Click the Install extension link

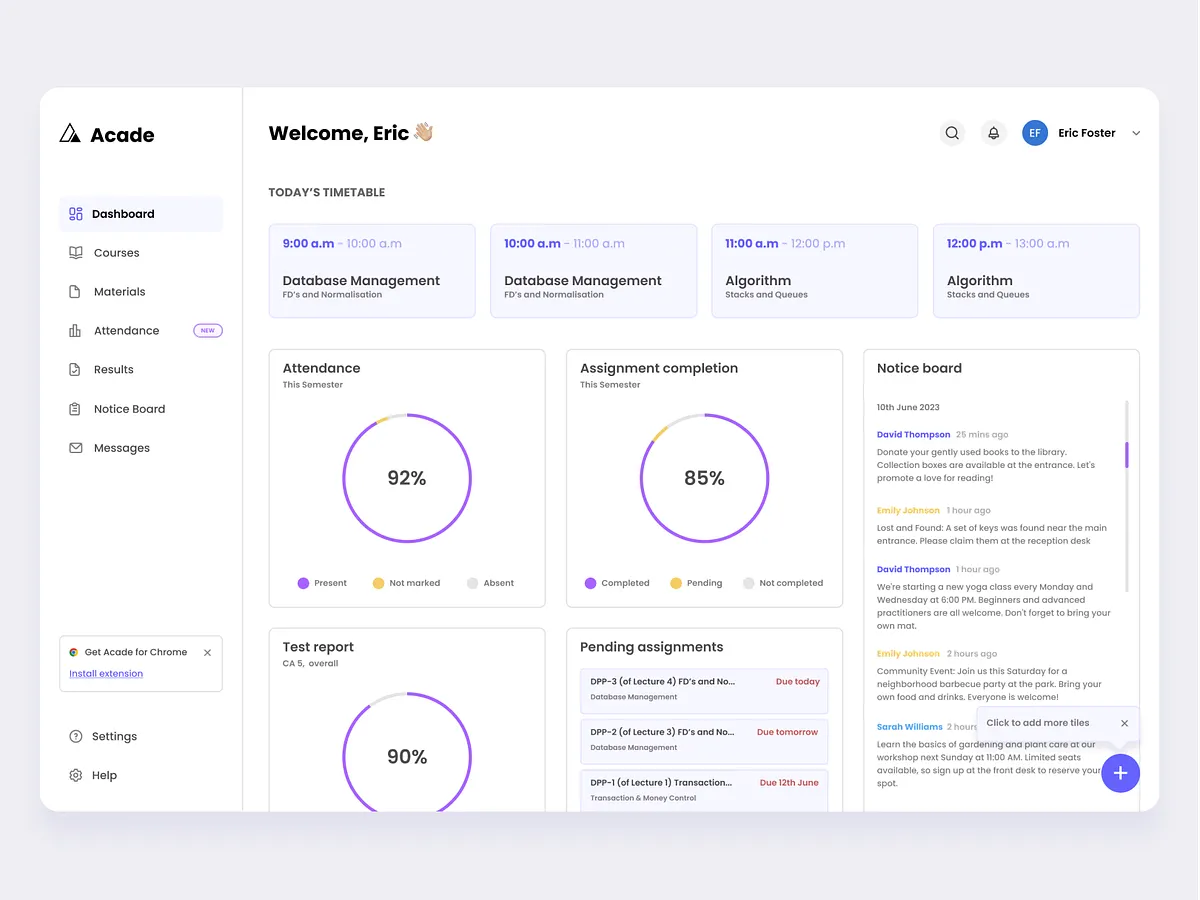[105, 673]
